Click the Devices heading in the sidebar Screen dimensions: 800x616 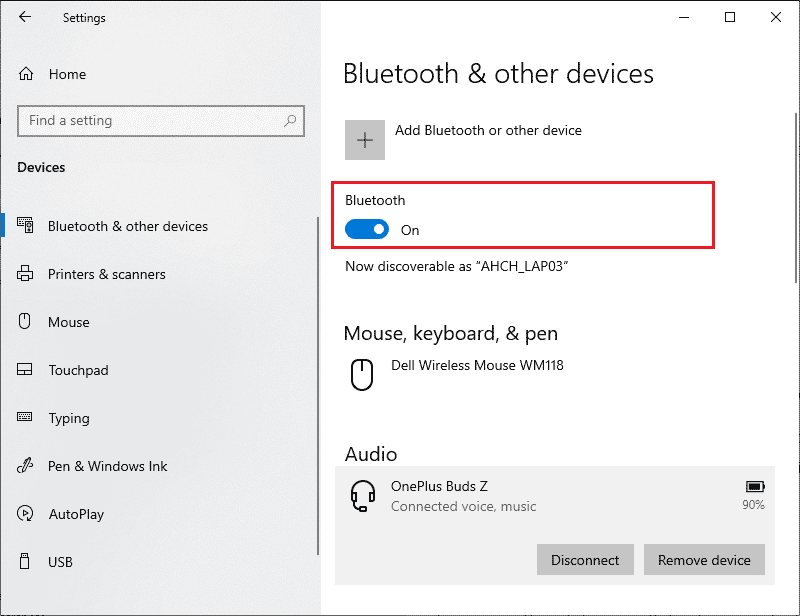click(x=41, y=167)
